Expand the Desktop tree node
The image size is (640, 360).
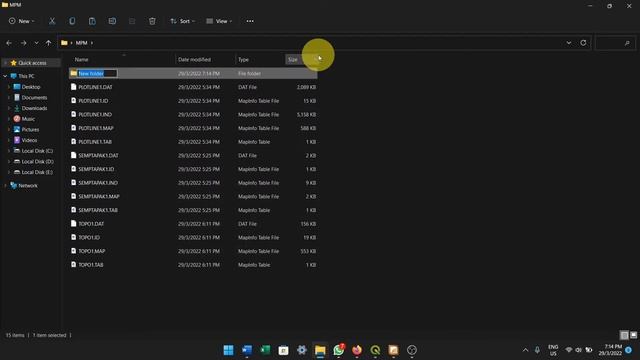point(9,87)
